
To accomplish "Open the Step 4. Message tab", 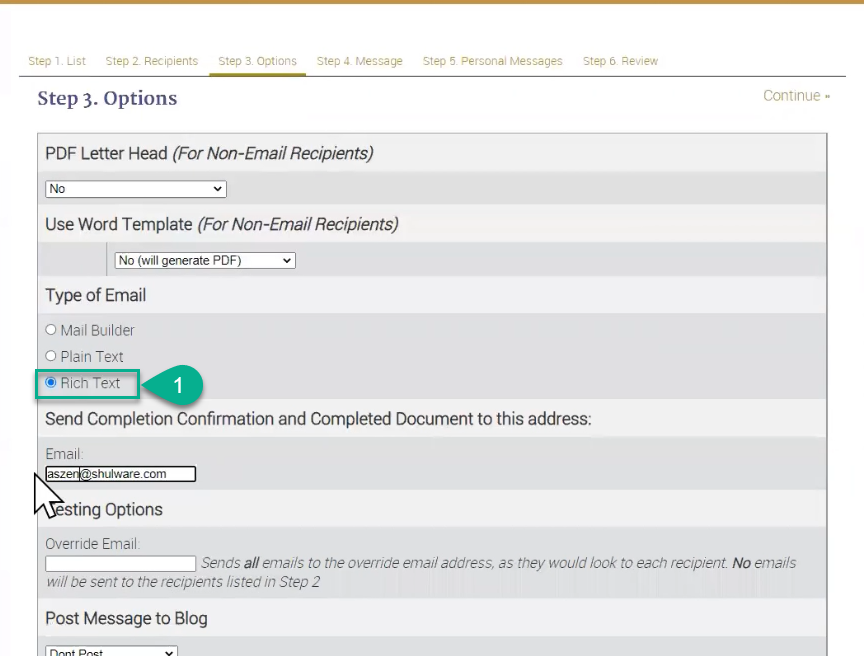I will click(x=359, y=61).
